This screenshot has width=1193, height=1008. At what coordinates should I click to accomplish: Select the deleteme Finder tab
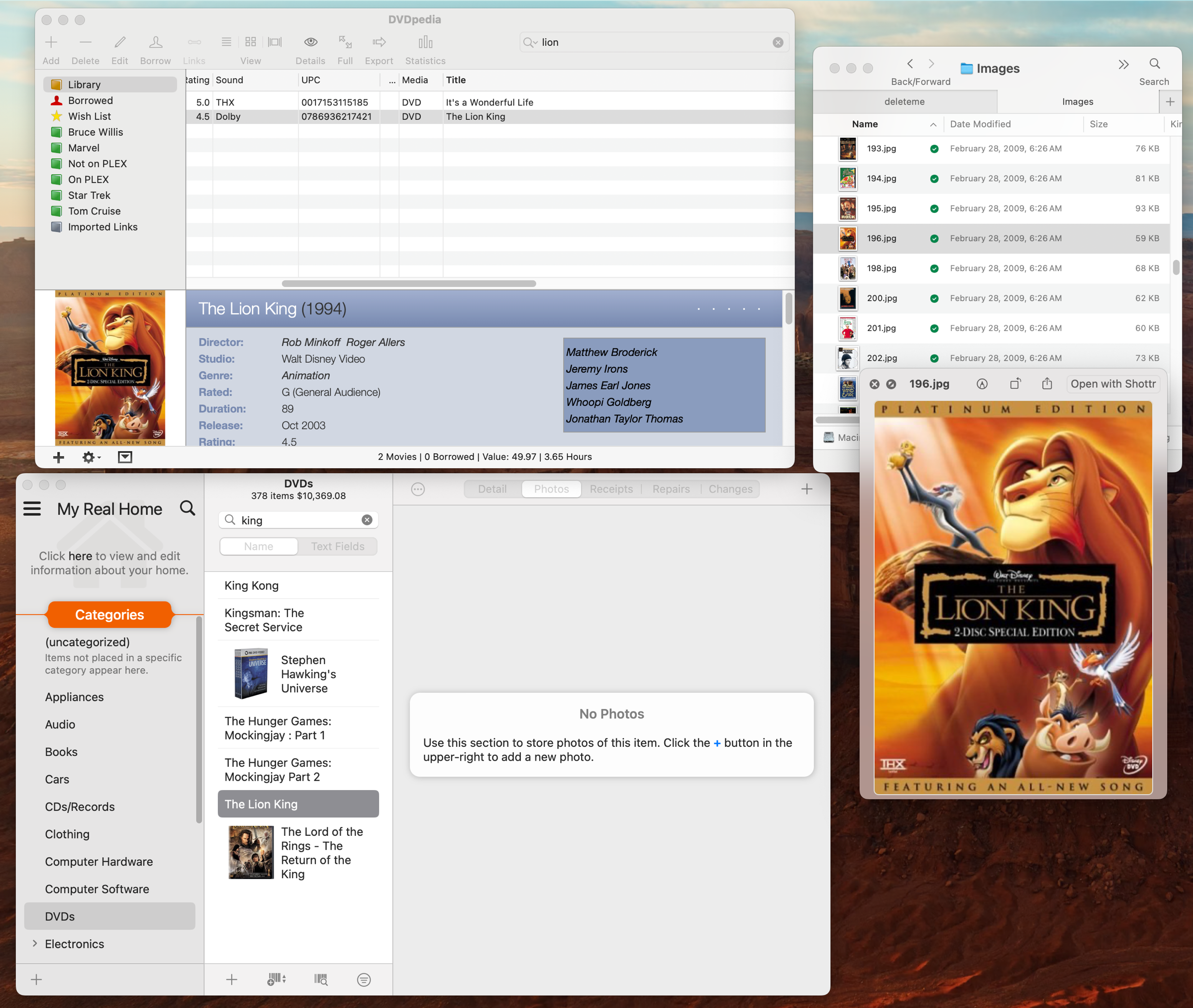(904, 101)
